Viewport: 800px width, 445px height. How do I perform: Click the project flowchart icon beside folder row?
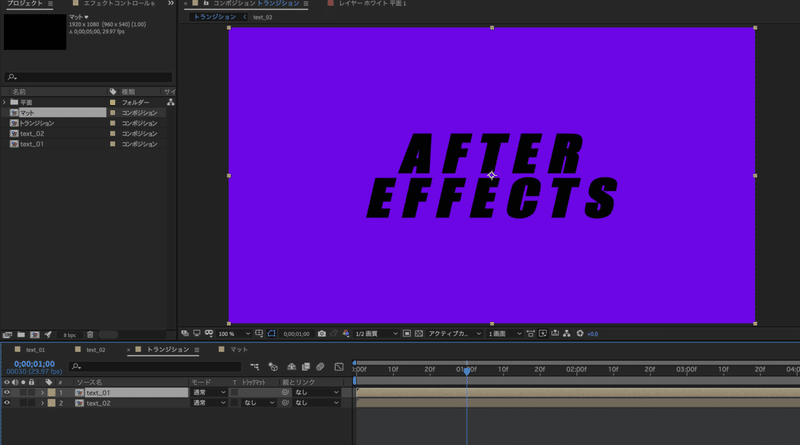click(170, 102)
